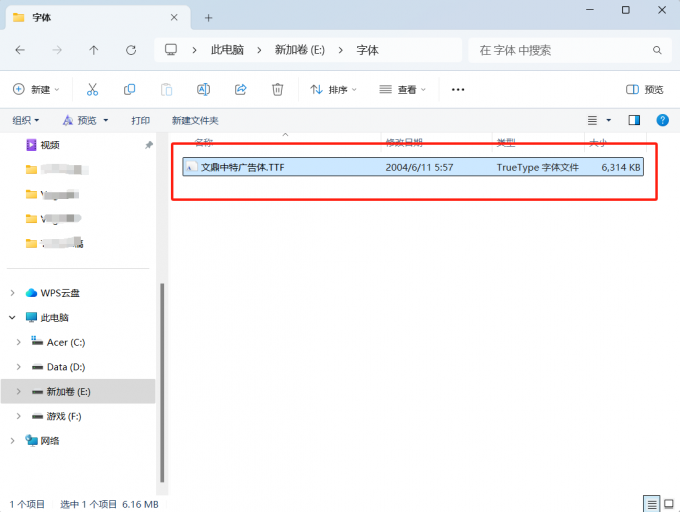Select the file 文鼎中特广告体.TTF
This screenshot has width=680, height=512.
click(413, 167)
